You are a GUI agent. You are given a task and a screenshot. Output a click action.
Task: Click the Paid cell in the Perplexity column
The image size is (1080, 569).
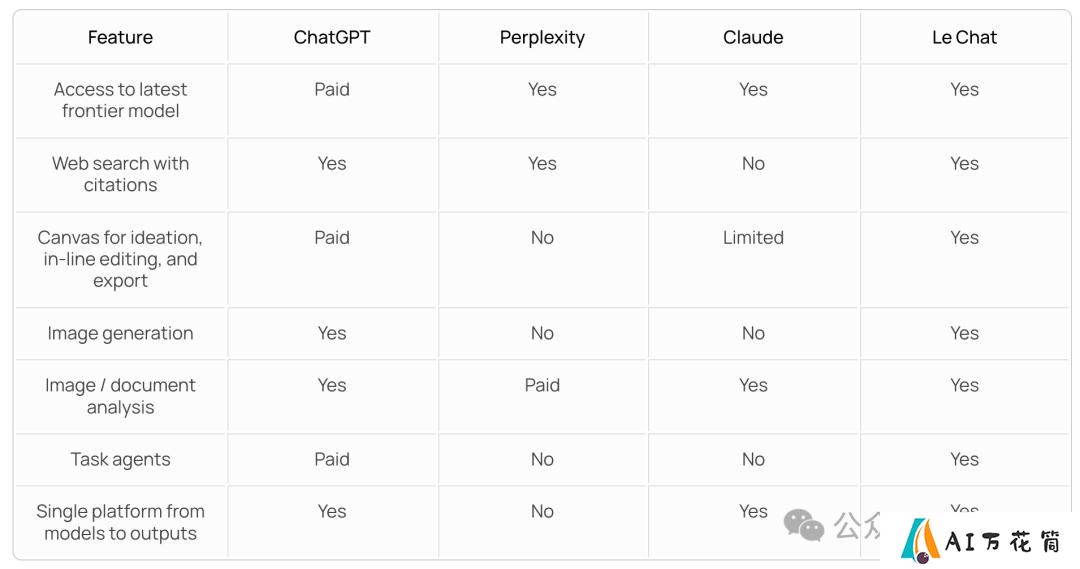[542, 385]
